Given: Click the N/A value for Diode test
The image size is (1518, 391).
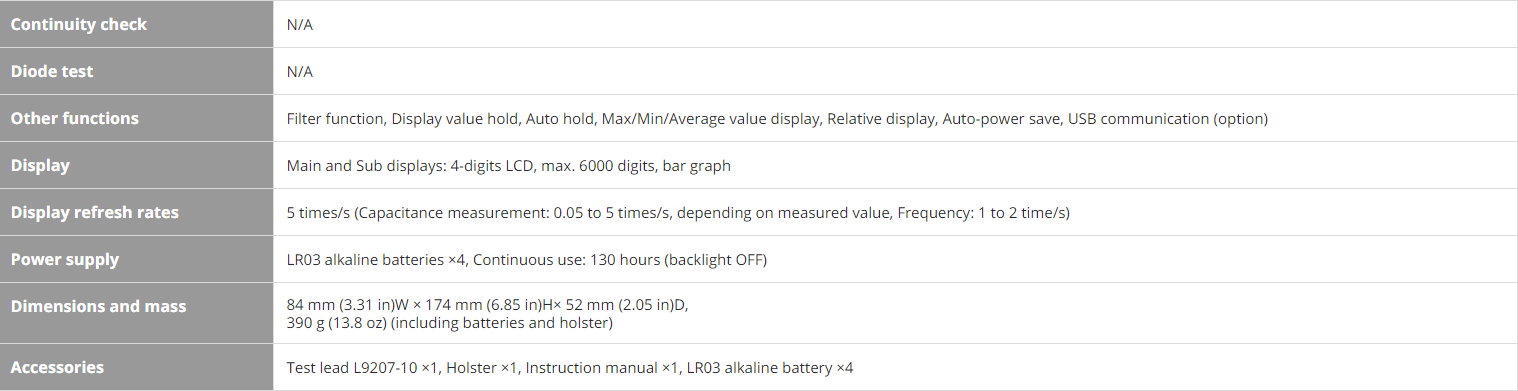Looking at the screenshot, I should 300,71.
